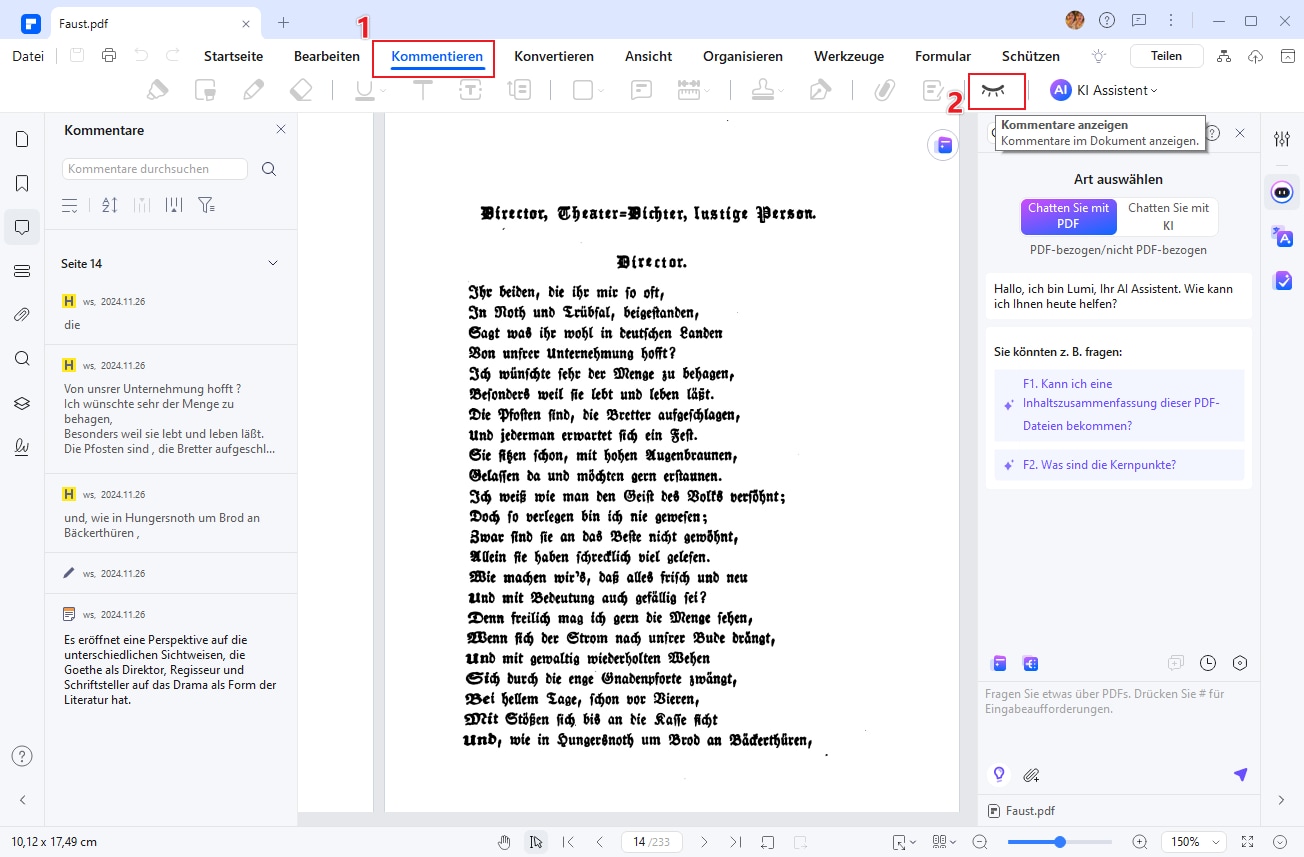Open the bookmarks panel
Viewport: 1304px width, 857px height.
[22, 183]
